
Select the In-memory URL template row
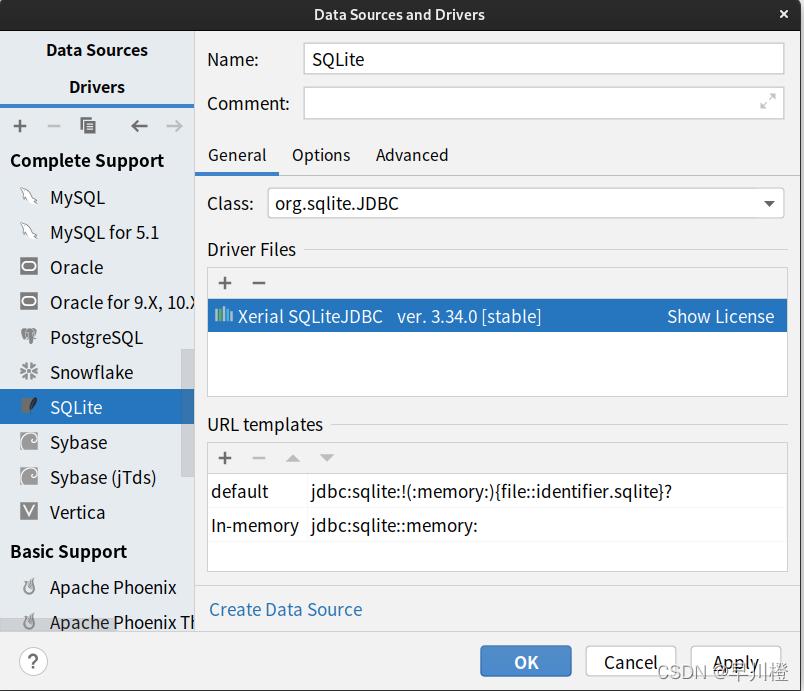[x=497, y=525]
